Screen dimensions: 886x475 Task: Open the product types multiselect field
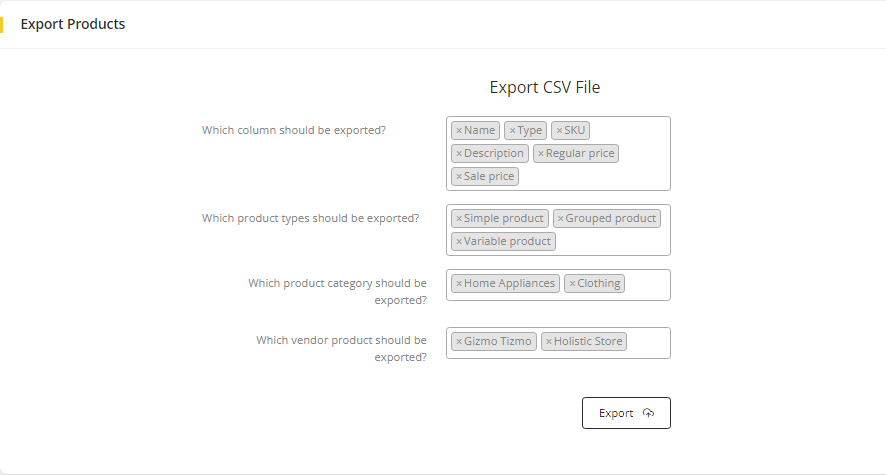coord(610,242)
